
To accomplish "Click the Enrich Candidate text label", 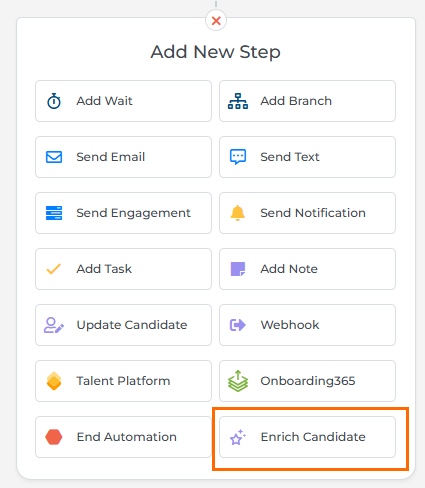I will click(313, 437).
